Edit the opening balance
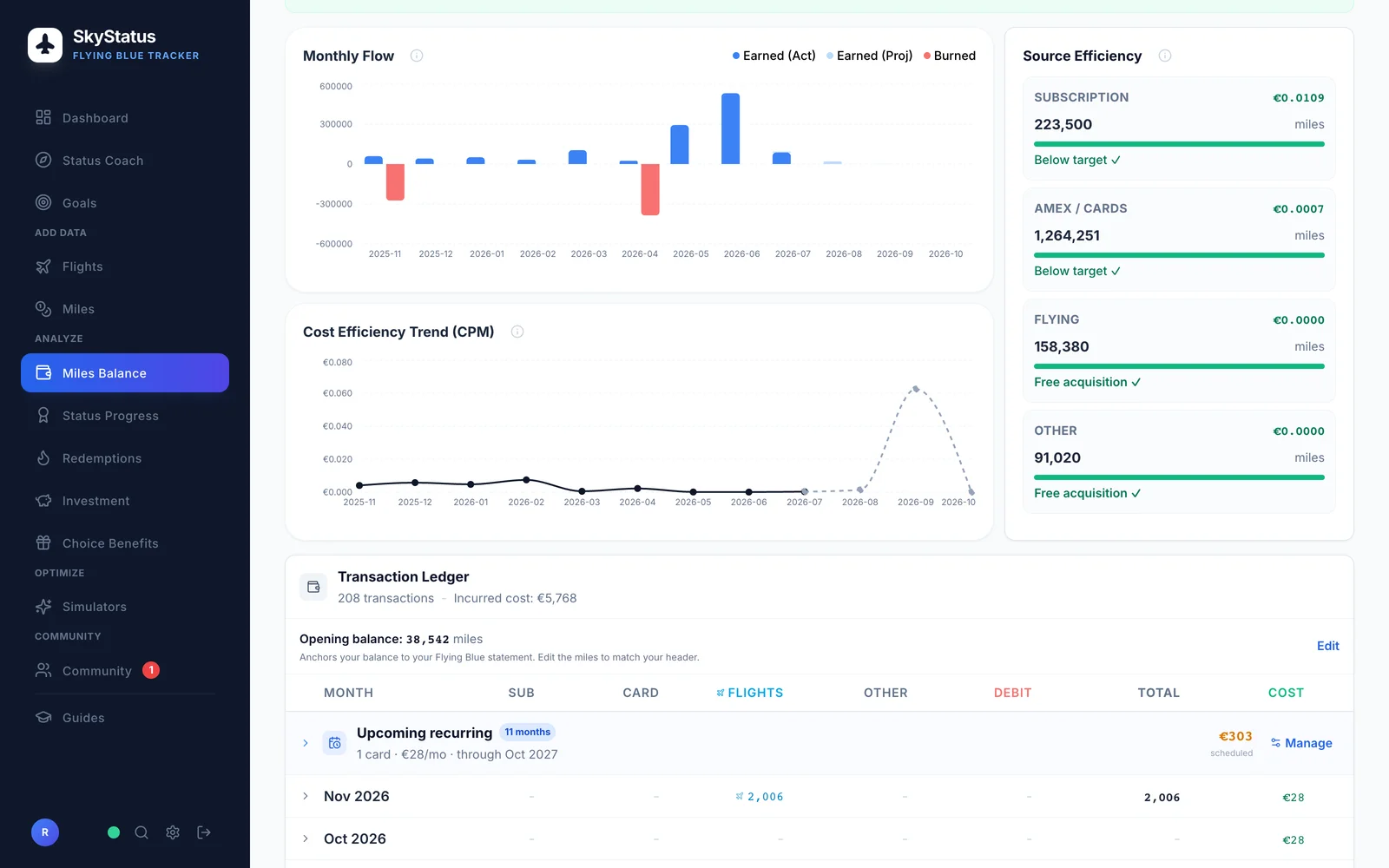Viewport: 1389px width, 868px height. [x=1327, y=646]
